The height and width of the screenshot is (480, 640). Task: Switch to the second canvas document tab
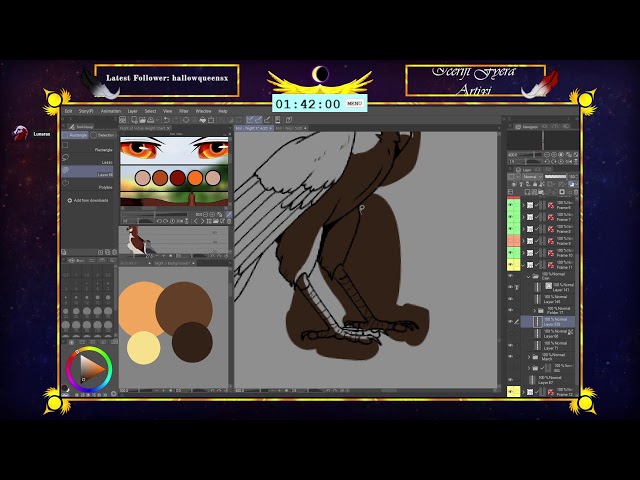pyautogui.click(x=291, y=128)
